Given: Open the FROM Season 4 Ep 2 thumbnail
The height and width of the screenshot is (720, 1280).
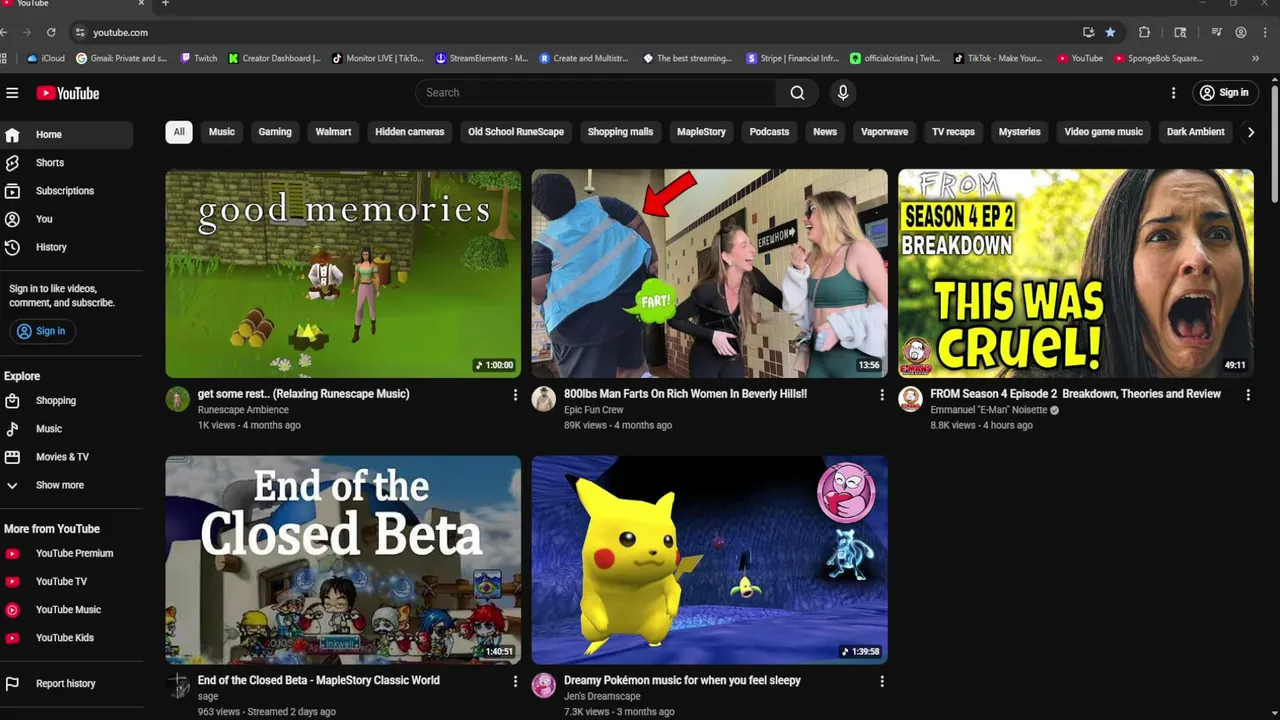Looking at the screenshot, I should pyautogui.click(x=1076, y=273).
